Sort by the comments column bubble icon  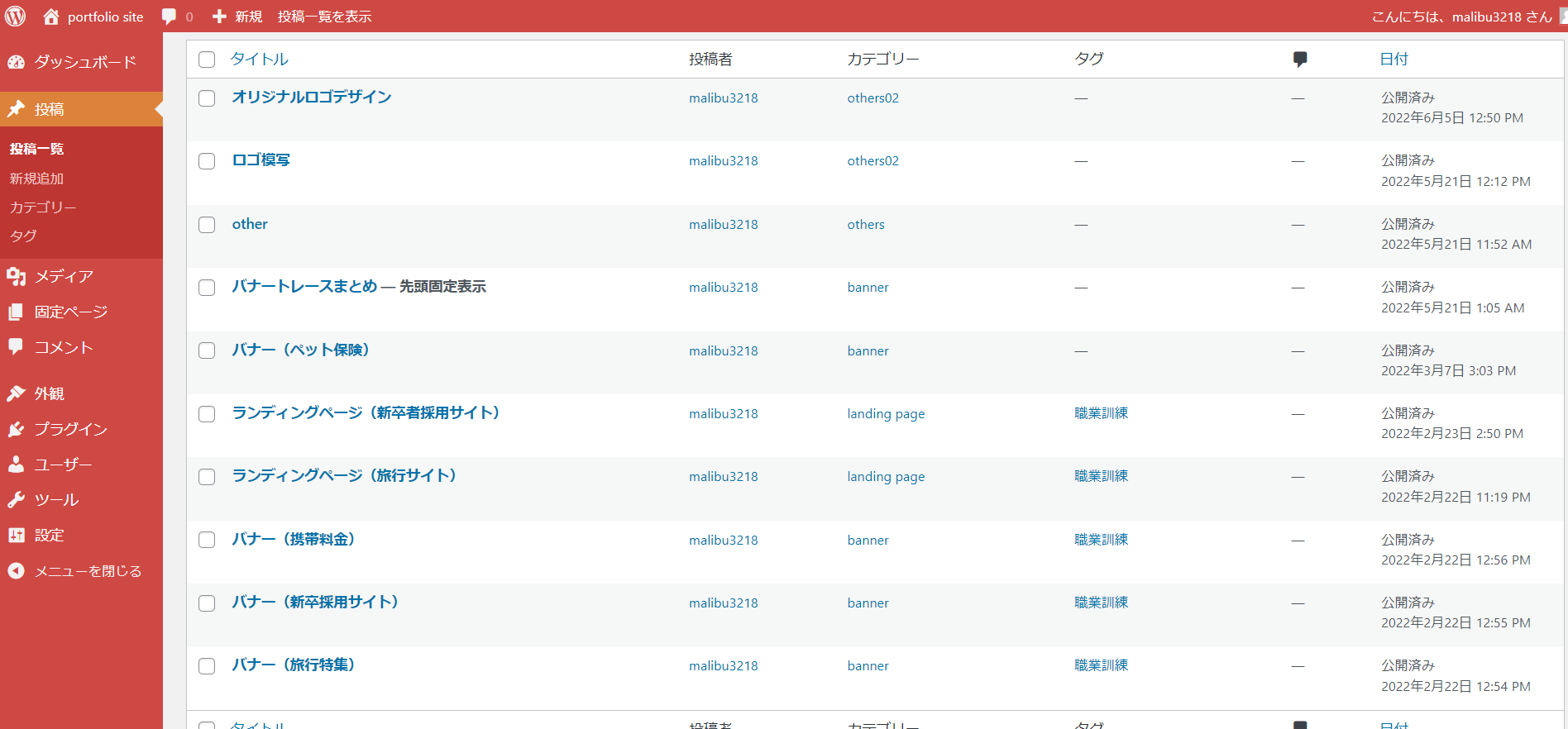click(1300, 60)
